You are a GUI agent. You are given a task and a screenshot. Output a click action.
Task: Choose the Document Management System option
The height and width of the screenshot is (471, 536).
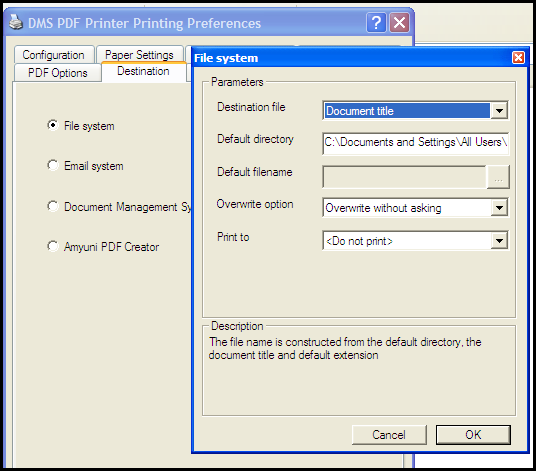[53, 206]
